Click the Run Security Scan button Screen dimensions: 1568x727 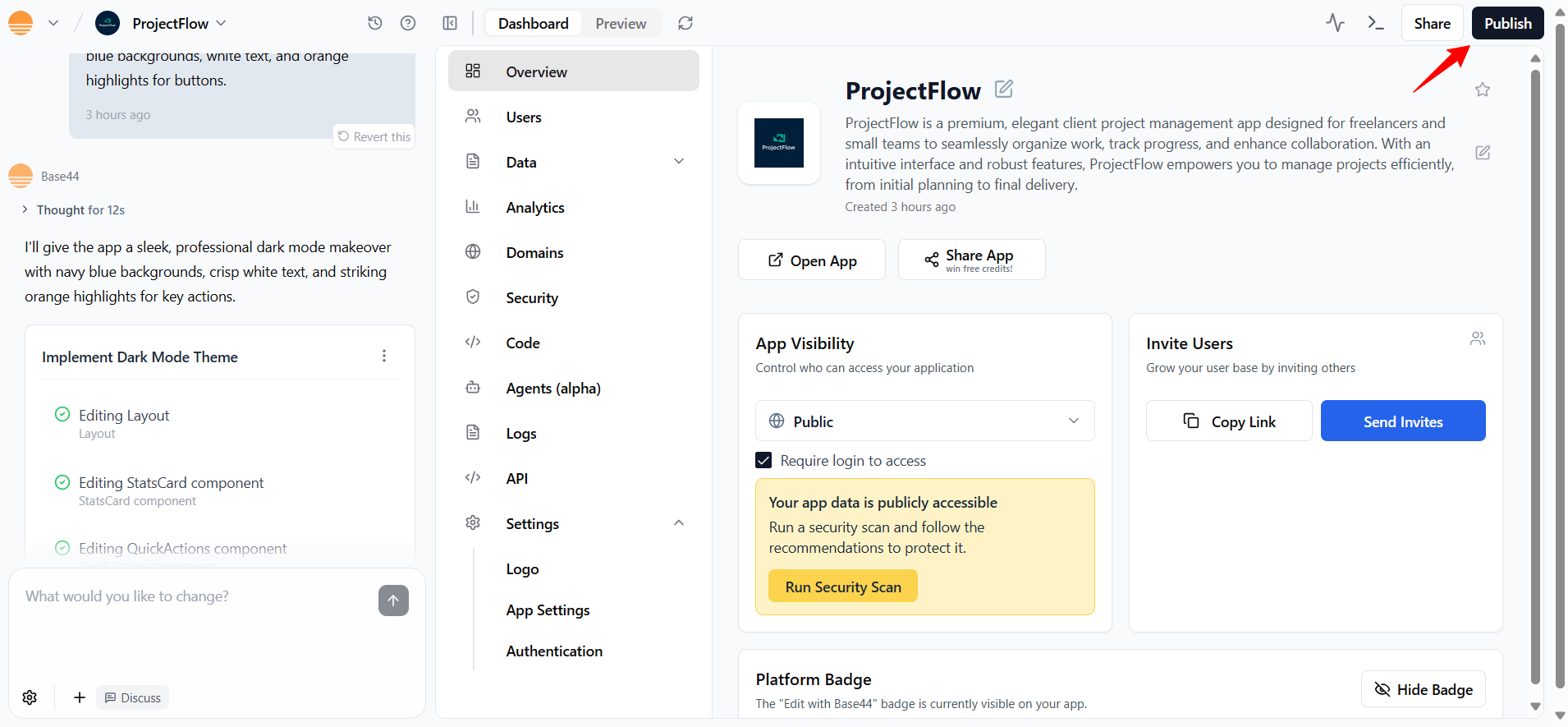coord(842,587)
